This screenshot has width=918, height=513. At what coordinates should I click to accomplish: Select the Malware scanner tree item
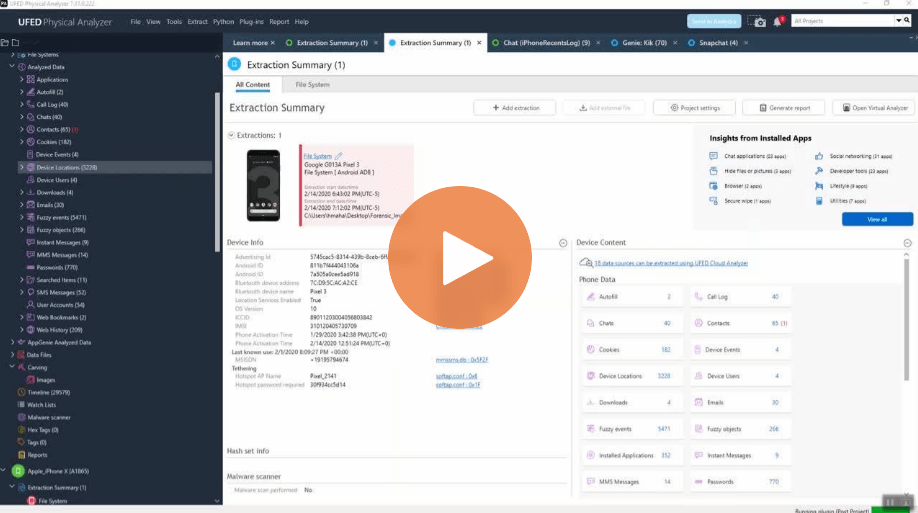click(49, 418)
